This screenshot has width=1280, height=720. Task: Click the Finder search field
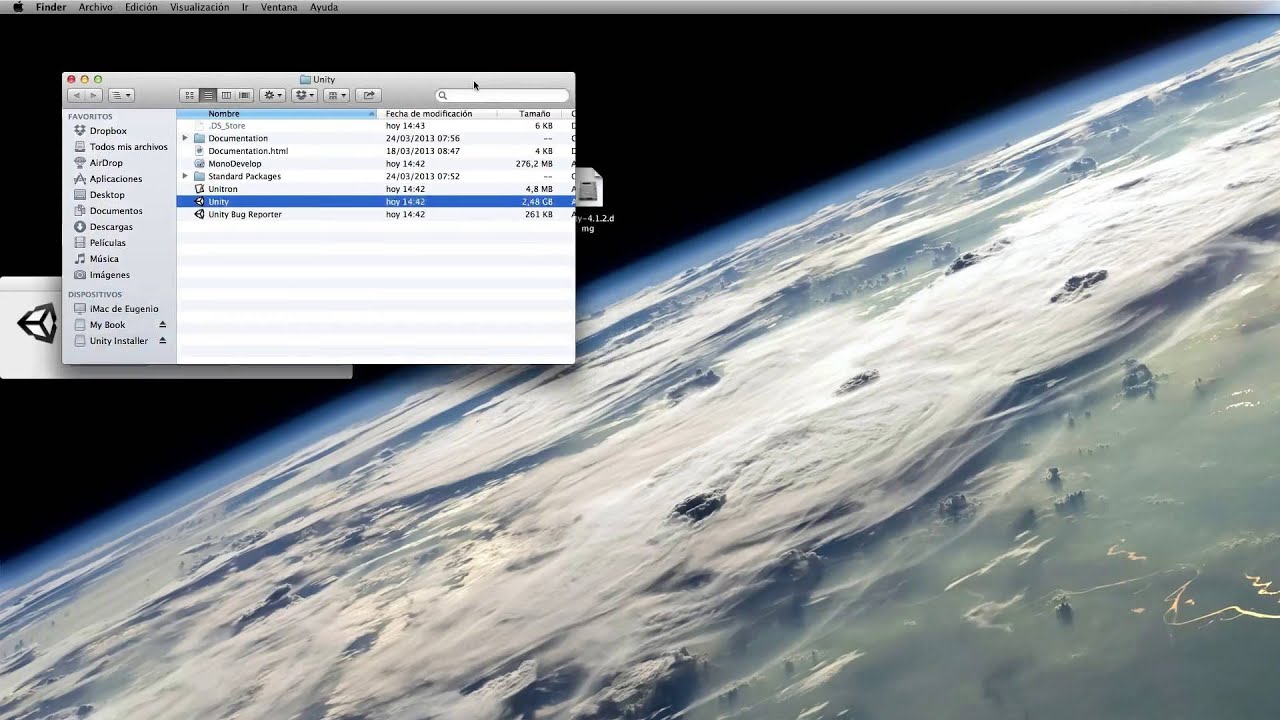point(502,95)
